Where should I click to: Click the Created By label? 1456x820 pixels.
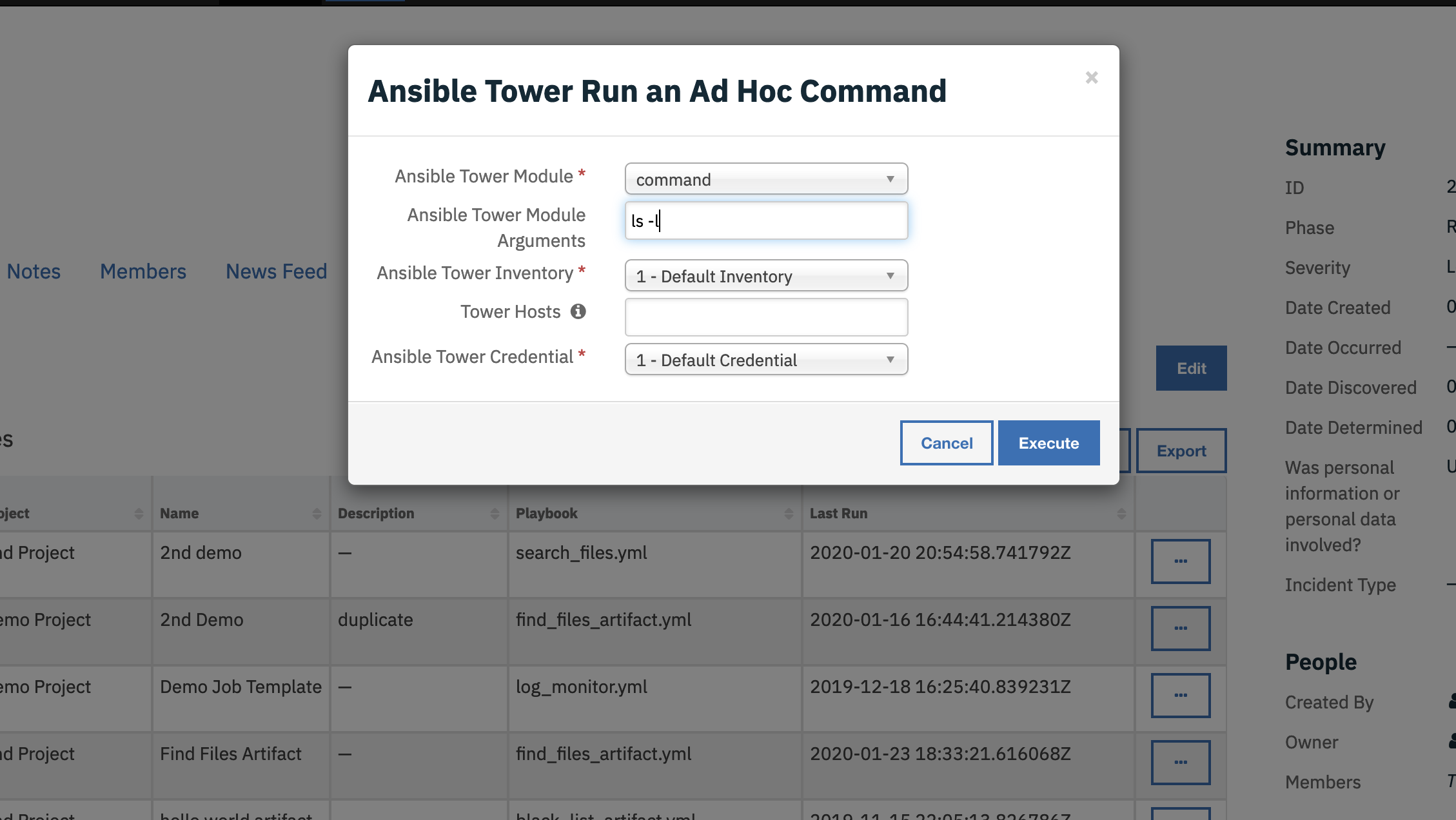pyautogui.click(x=1329, y=702)
